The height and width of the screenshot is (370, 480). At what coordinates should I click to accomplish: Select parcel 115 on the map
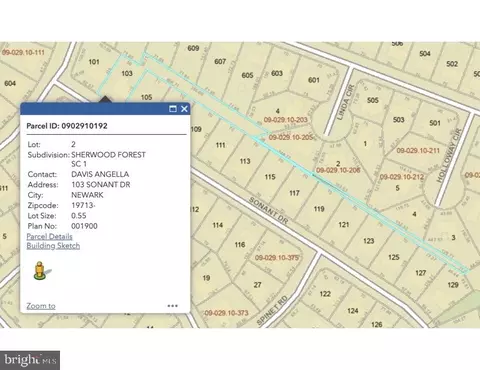point(270,177)
